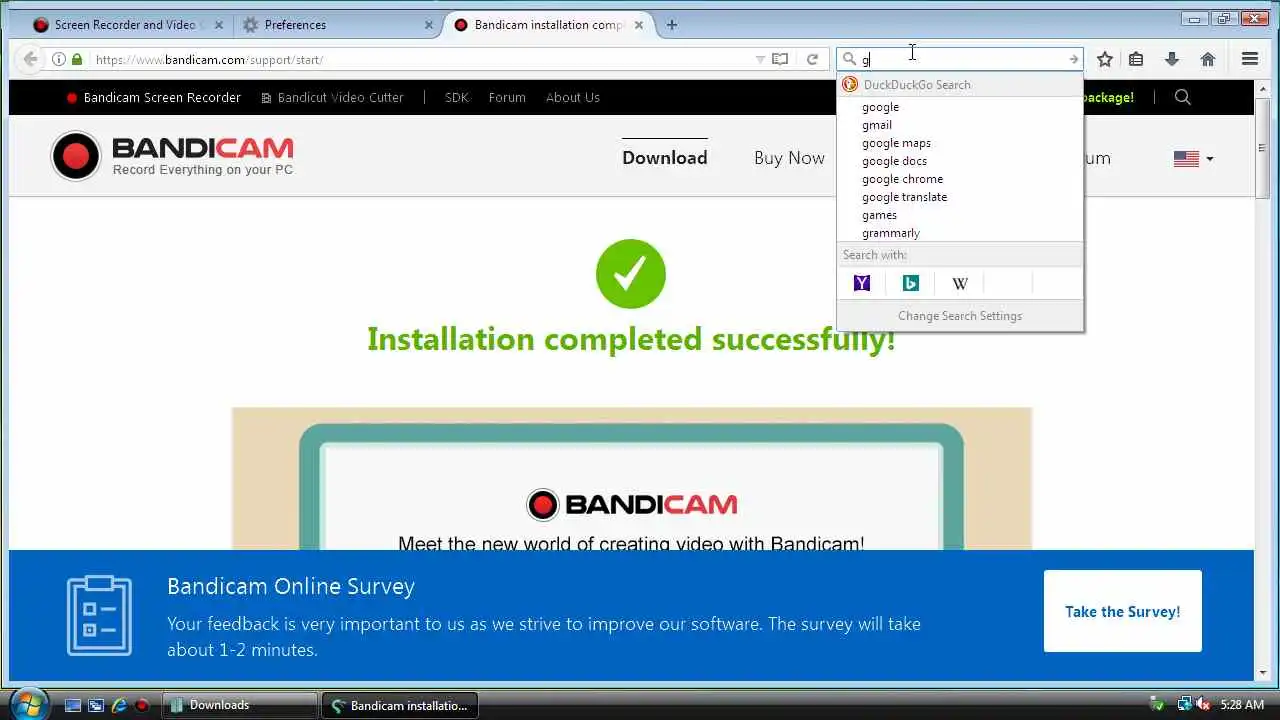The image size is (1280, 720).
Task: Show bookmarks list icon
Action: [1136, 59]
